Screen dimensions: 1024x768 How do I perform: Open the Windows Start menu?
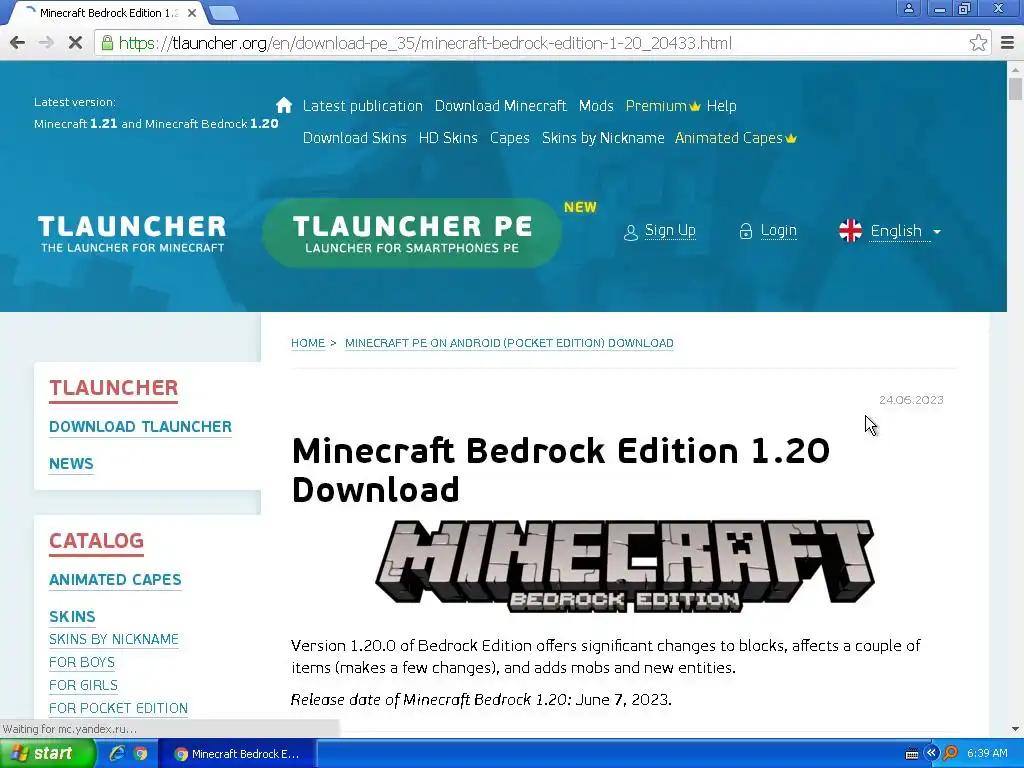click(x=46, y=754)
